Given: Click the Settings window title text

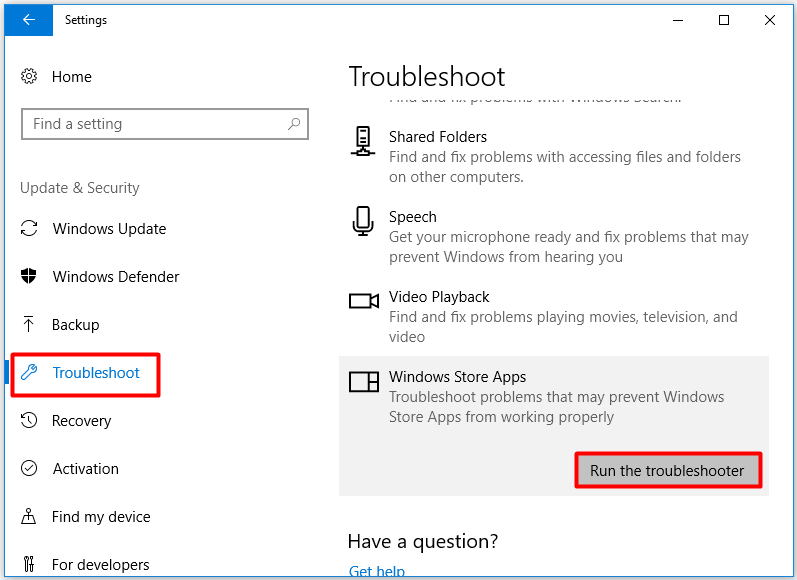Looking at the screenshot, I should pos(86,20).
